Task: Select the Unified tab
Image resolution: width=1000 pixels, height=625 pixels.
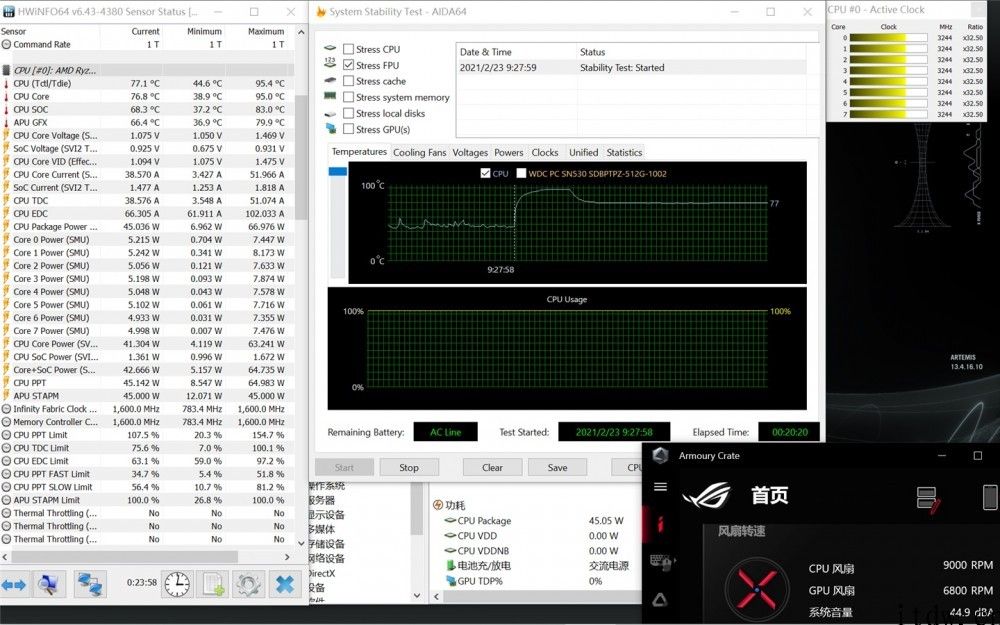Action: coord(584,152)
